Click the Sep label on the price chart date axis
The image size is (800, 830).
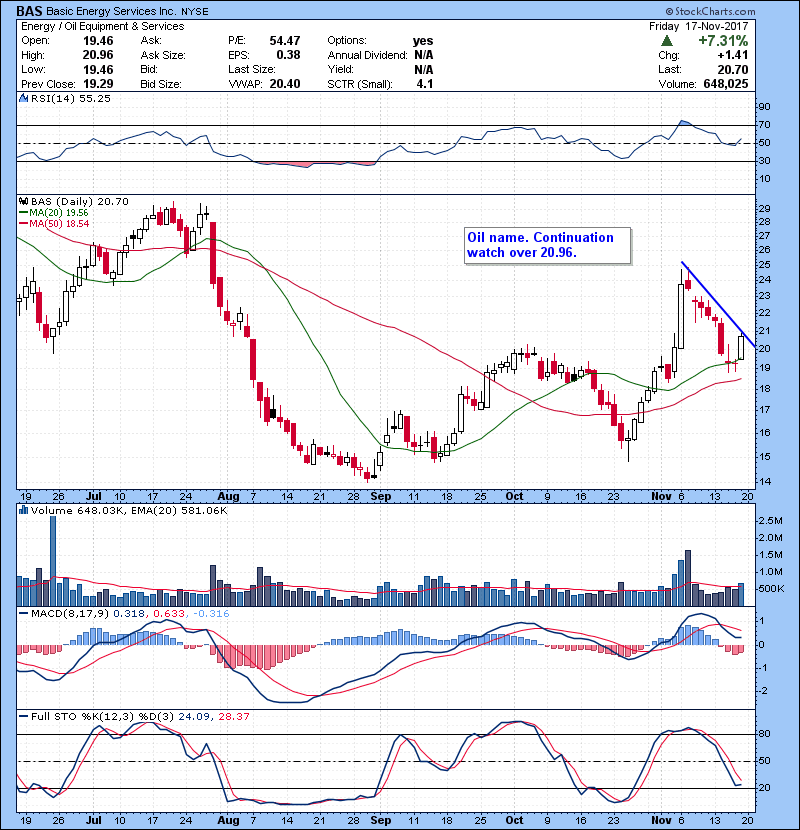tap(381, 496)
